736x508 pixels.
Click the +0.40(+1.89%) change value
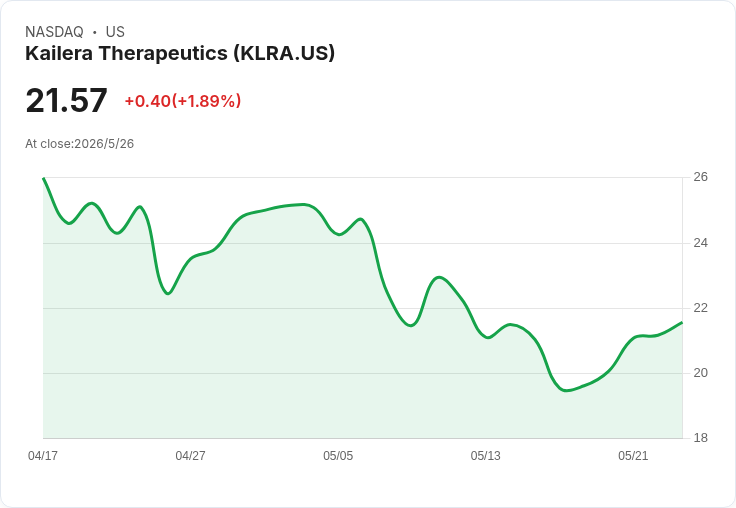pos(183,101)
